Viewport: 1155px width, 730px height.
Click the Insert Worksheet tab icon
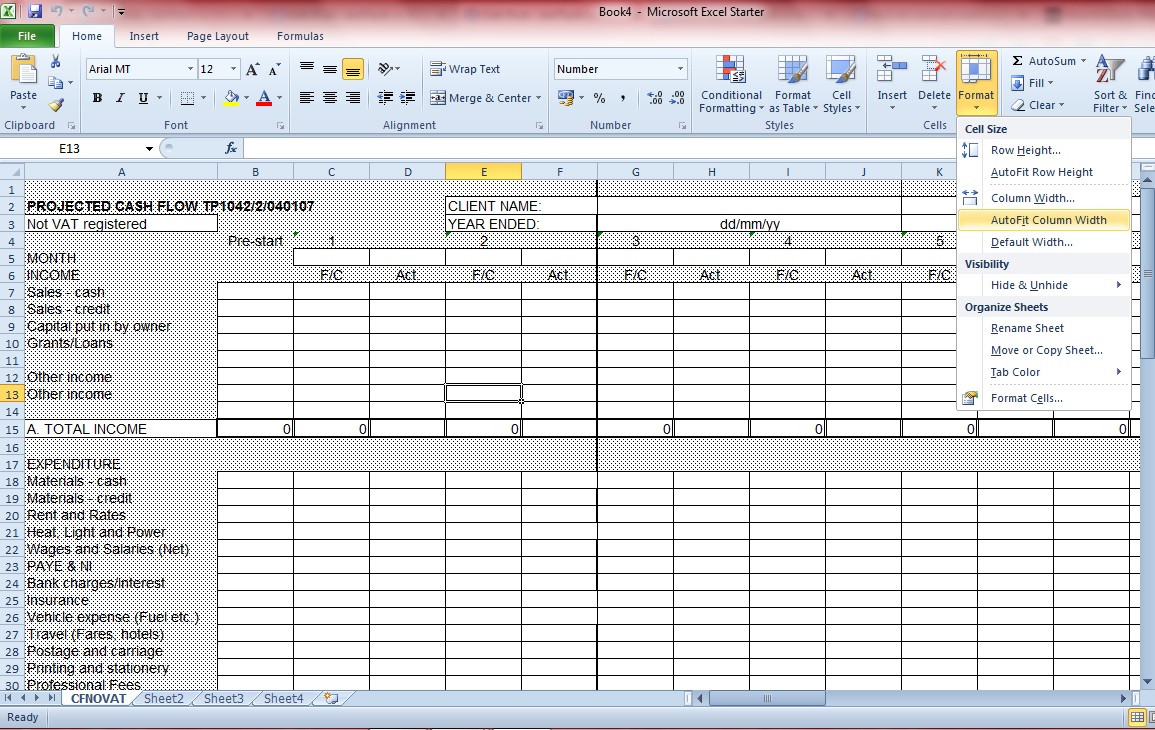[x=330, y=699]
